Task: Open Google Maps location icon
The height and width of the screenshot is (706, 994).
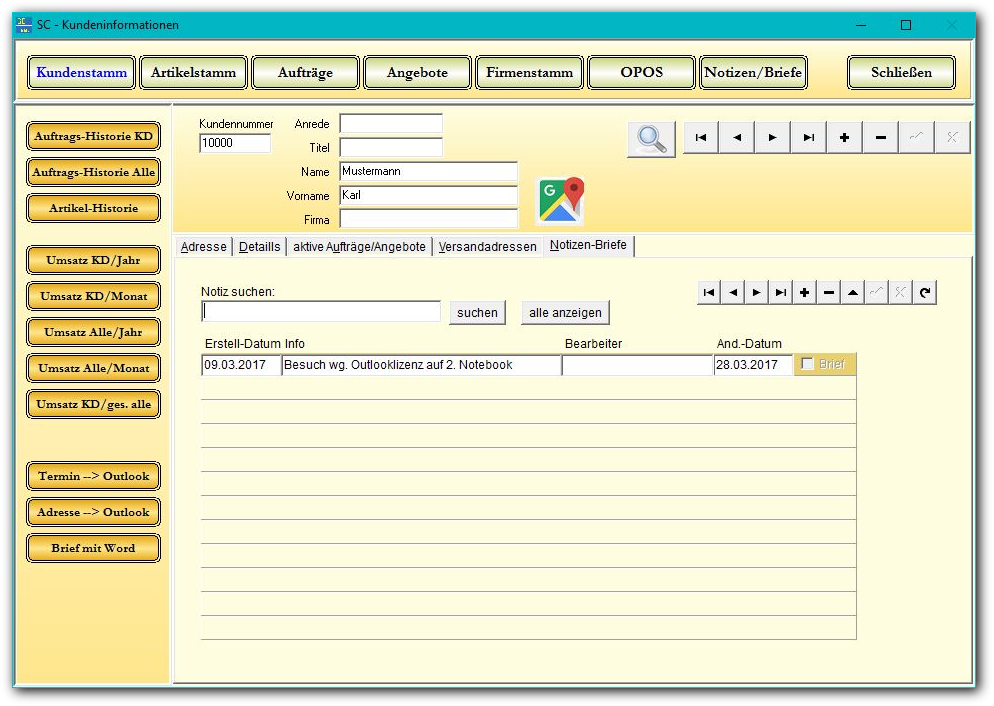Action: coord(560,200)
